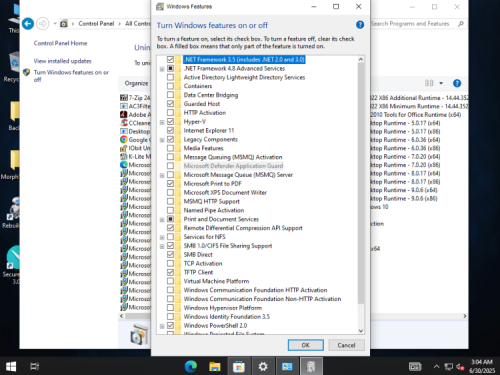Expand SMB 1.0/CIFS File Sharing Support

point(162,246)
